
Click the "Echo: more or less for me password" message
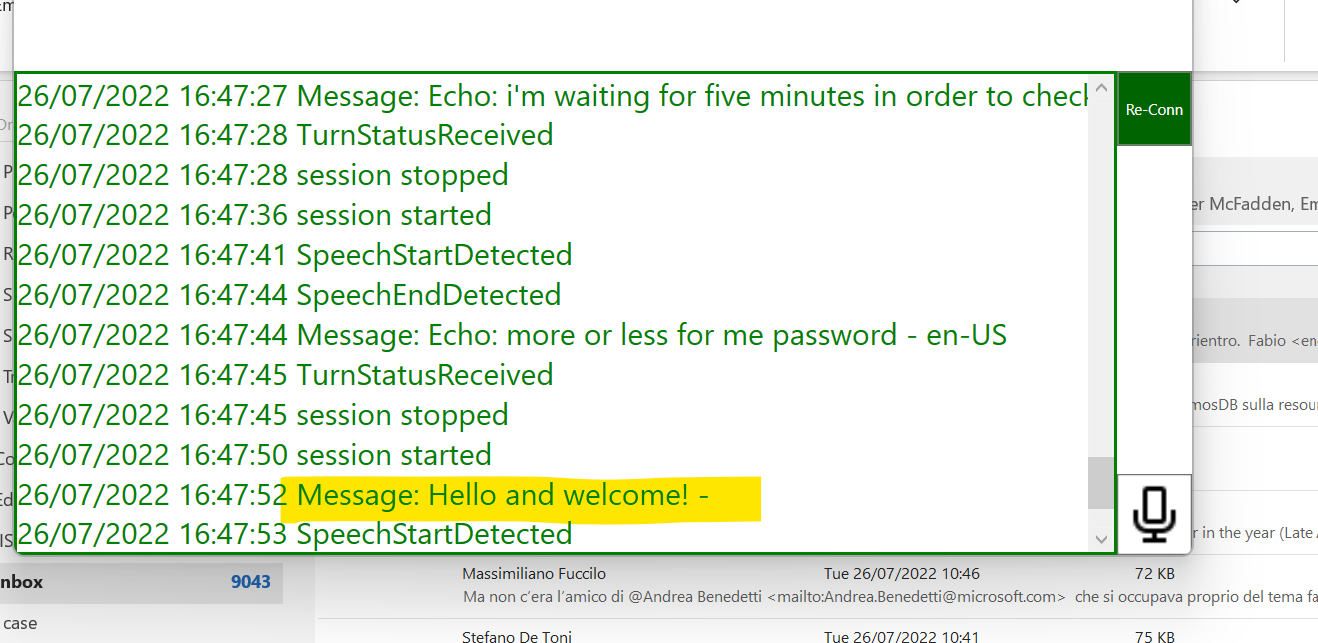click(510, 334)
